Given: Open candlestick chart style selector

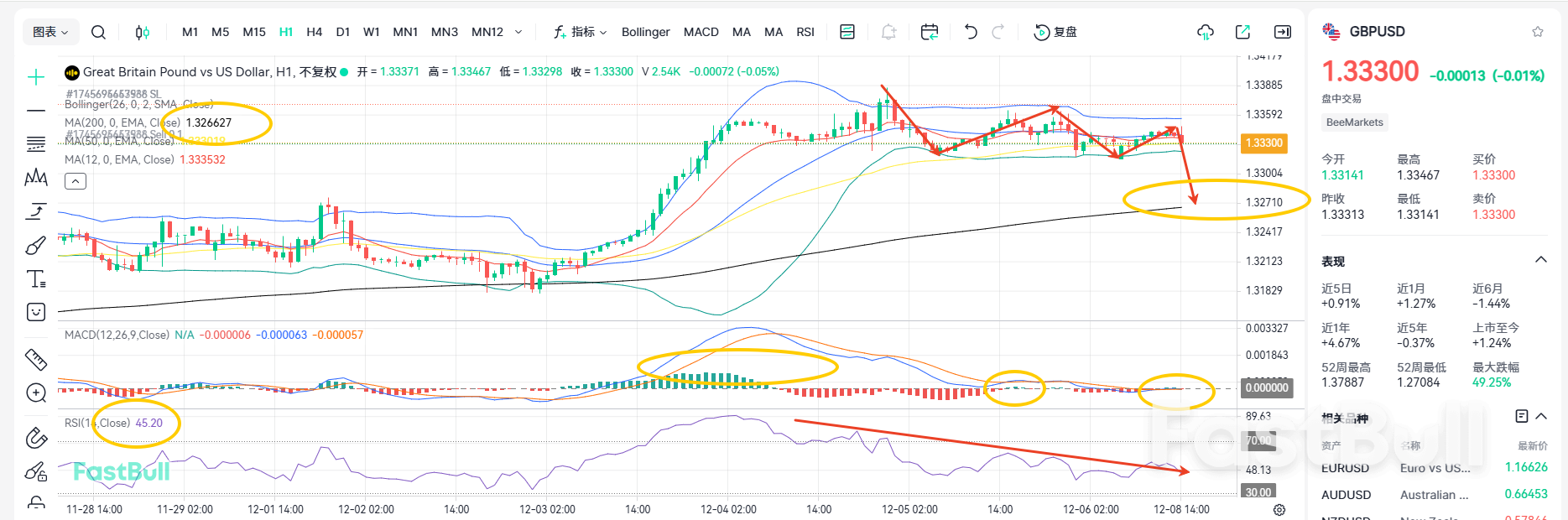Looking at the screenshot, I should coord(143,32).
